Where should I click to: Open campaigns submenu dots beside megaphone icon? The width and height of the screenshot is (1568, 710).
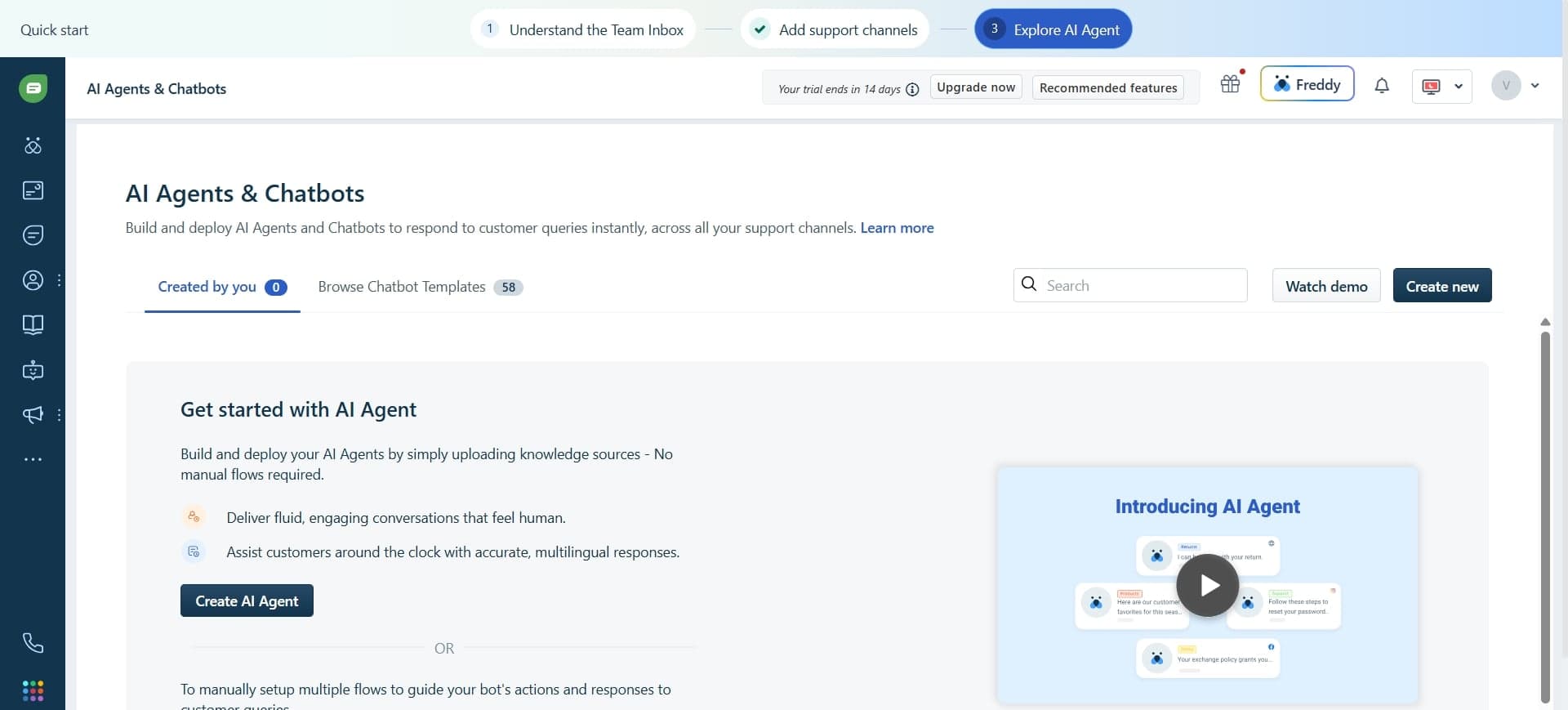point(60,415)
